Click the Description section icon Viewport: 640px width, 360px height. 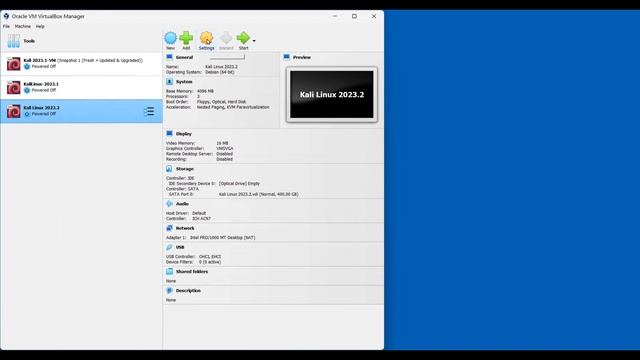click(x=169, y=291)
